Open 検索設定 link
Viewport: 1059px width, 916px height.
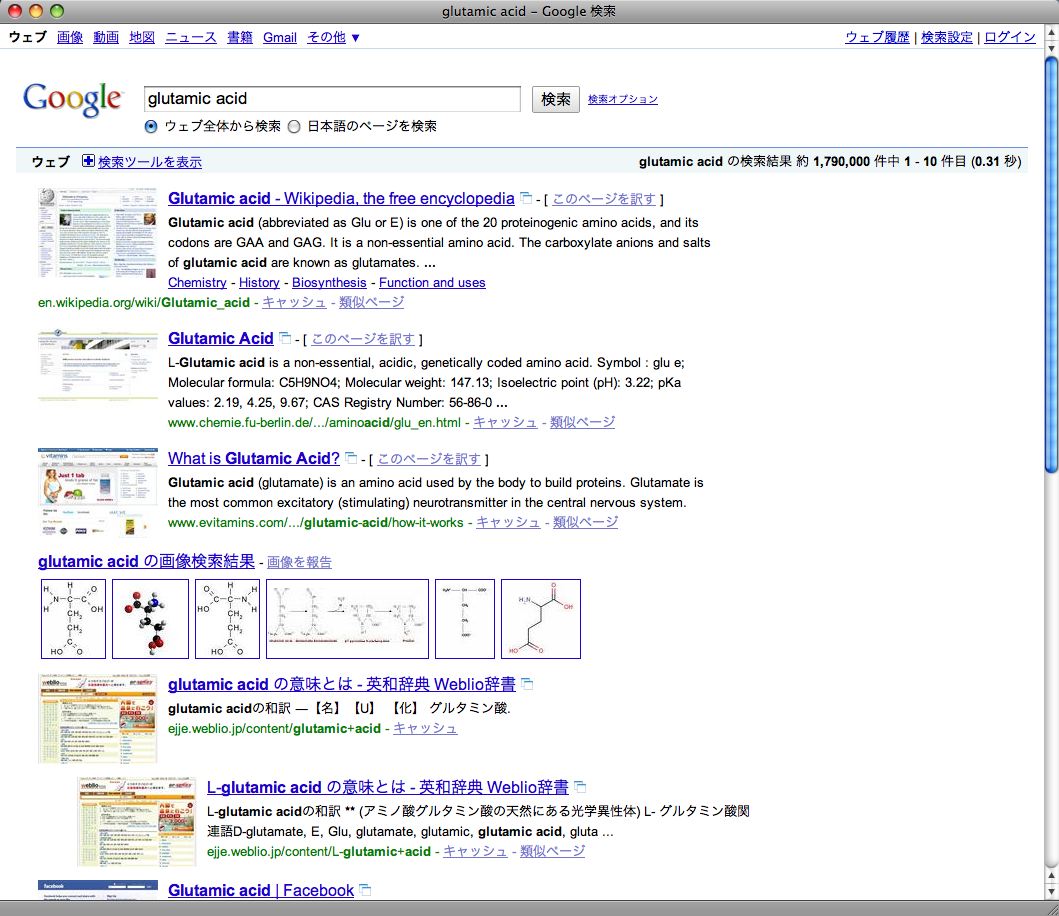(947, 37)
